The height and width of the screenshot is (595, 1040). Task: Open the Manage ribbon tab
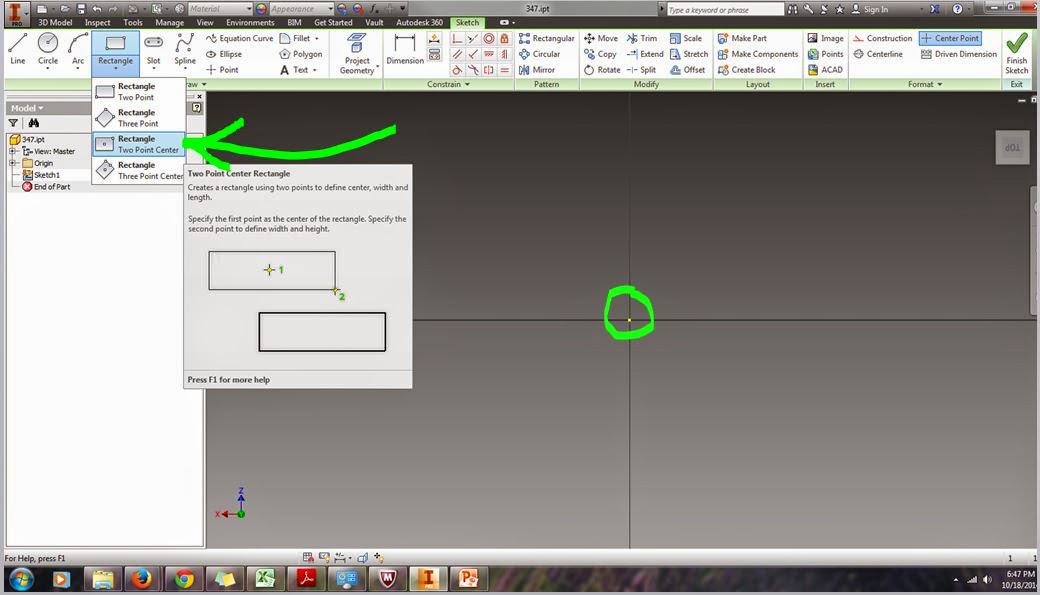click(x=169, y=23)
